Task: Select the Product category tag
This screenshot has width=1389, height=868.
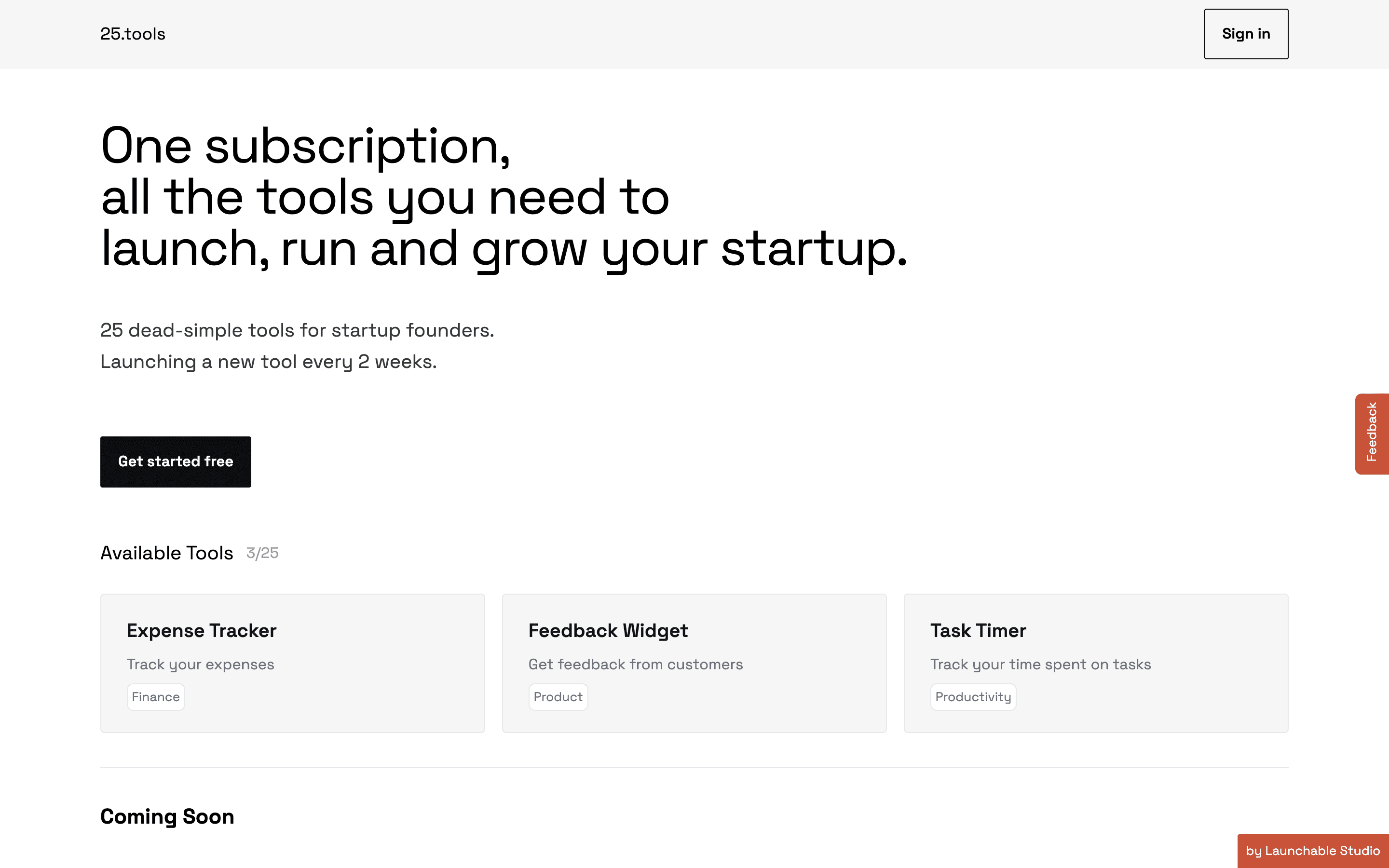Action: (x=558, y=696)
